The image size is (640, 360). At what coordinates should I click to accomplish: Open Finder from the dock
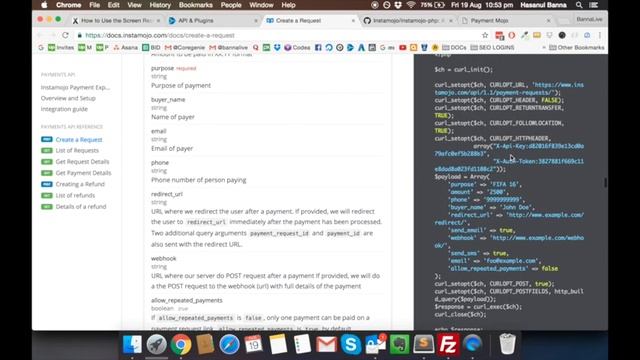(132, 344)
